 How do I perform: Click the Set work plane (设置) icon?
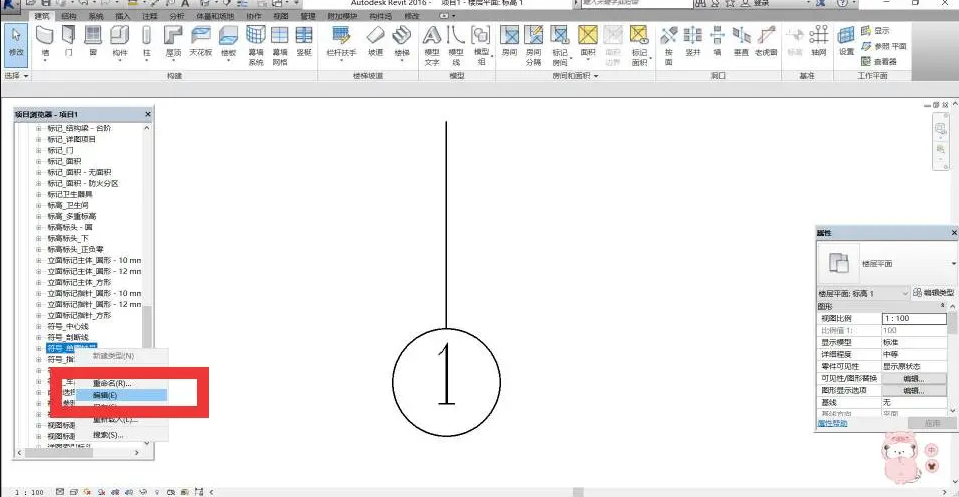pos(846,42)
